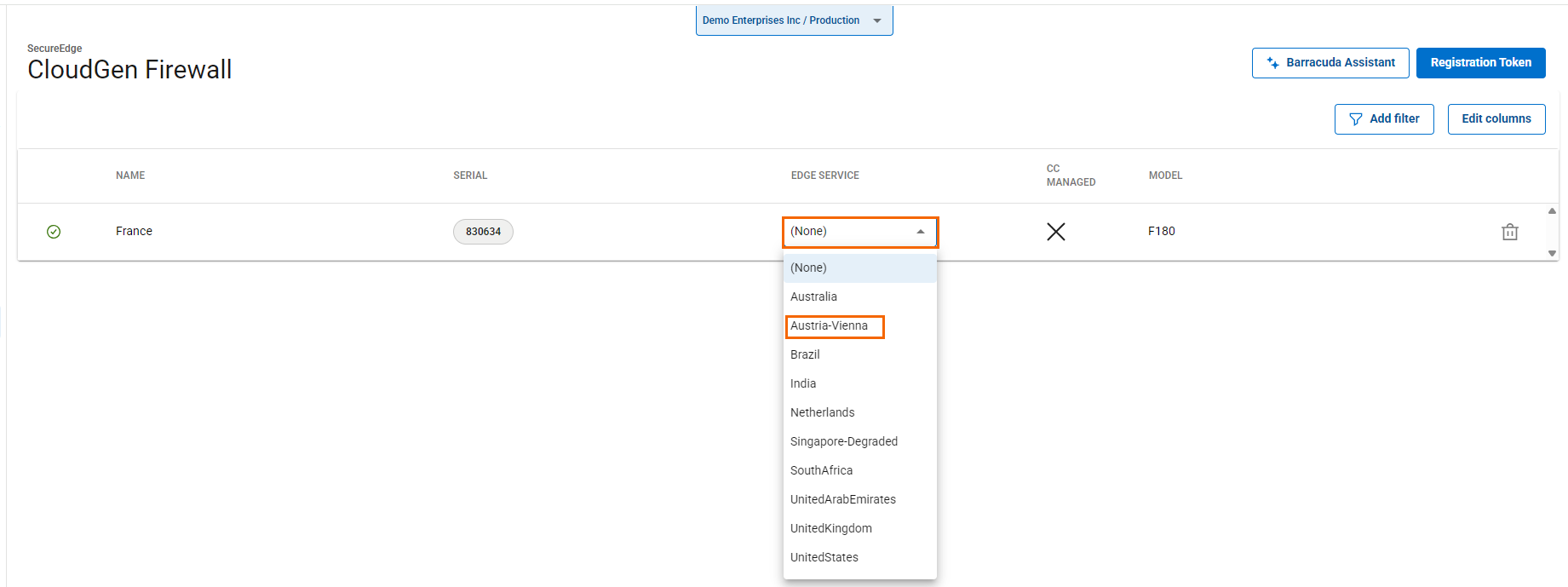
Task: Select the India option
Action: pos(803,384)
